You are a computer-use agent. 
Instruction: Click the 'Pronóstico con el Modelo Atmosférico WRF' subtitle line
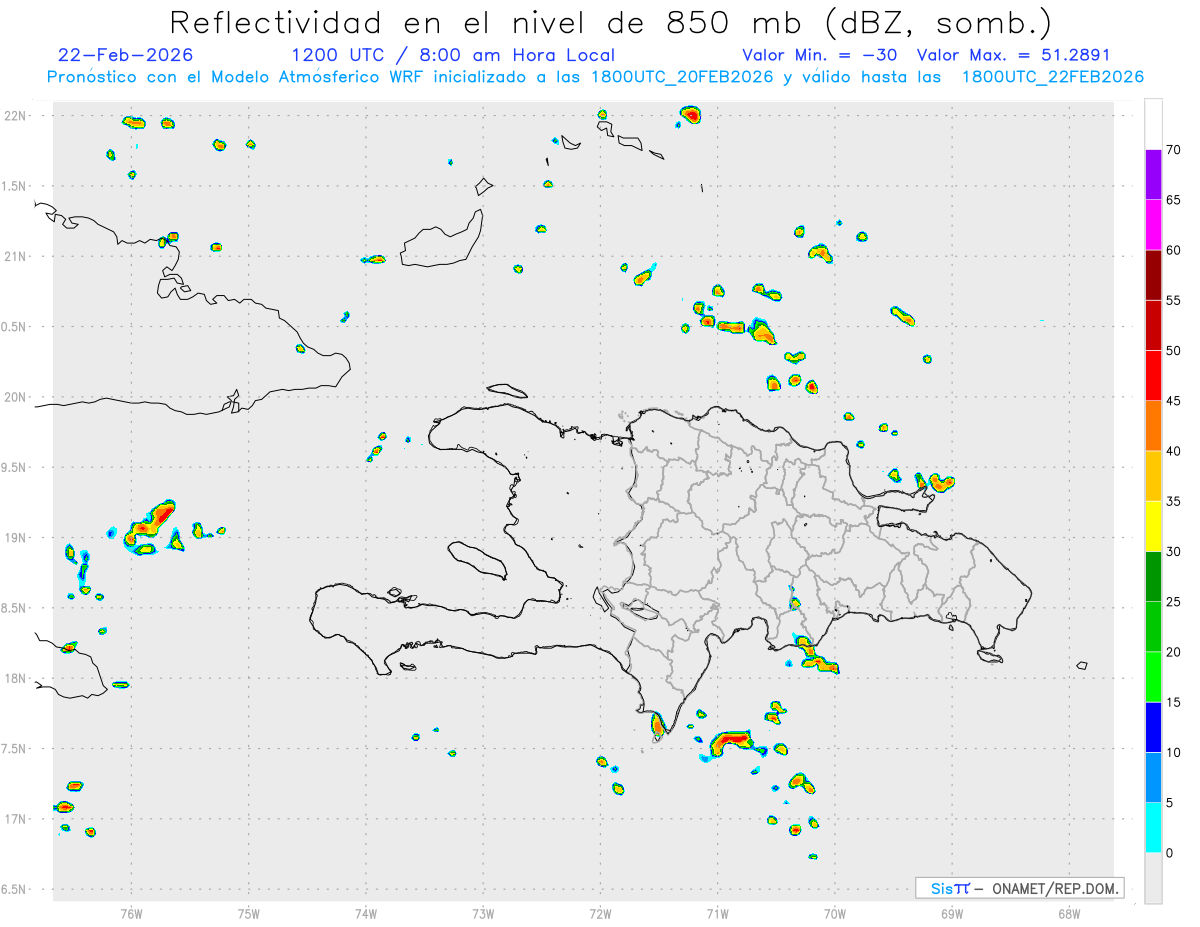(x=595, y=77)
